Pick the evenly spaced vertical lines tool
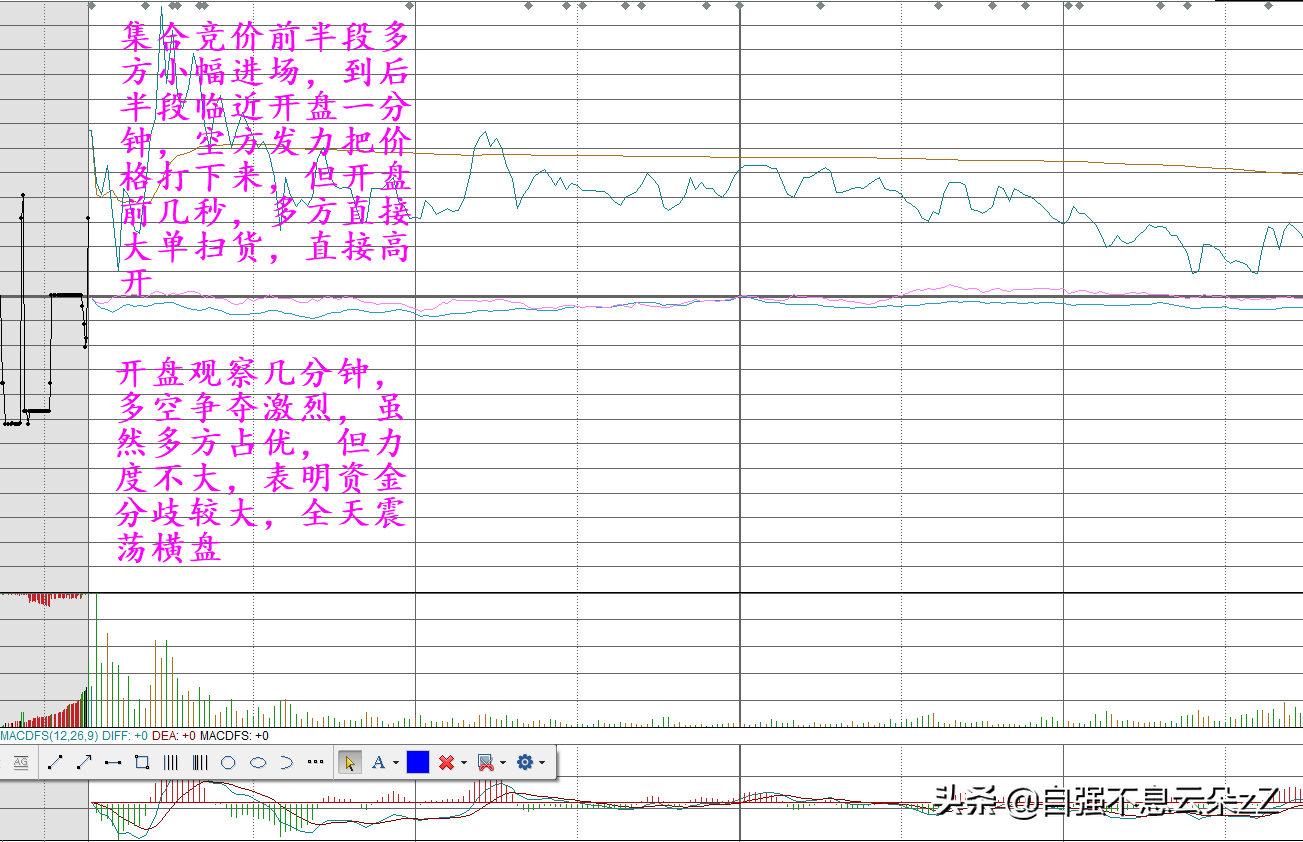1303x842 pixels. pos(171,762)
